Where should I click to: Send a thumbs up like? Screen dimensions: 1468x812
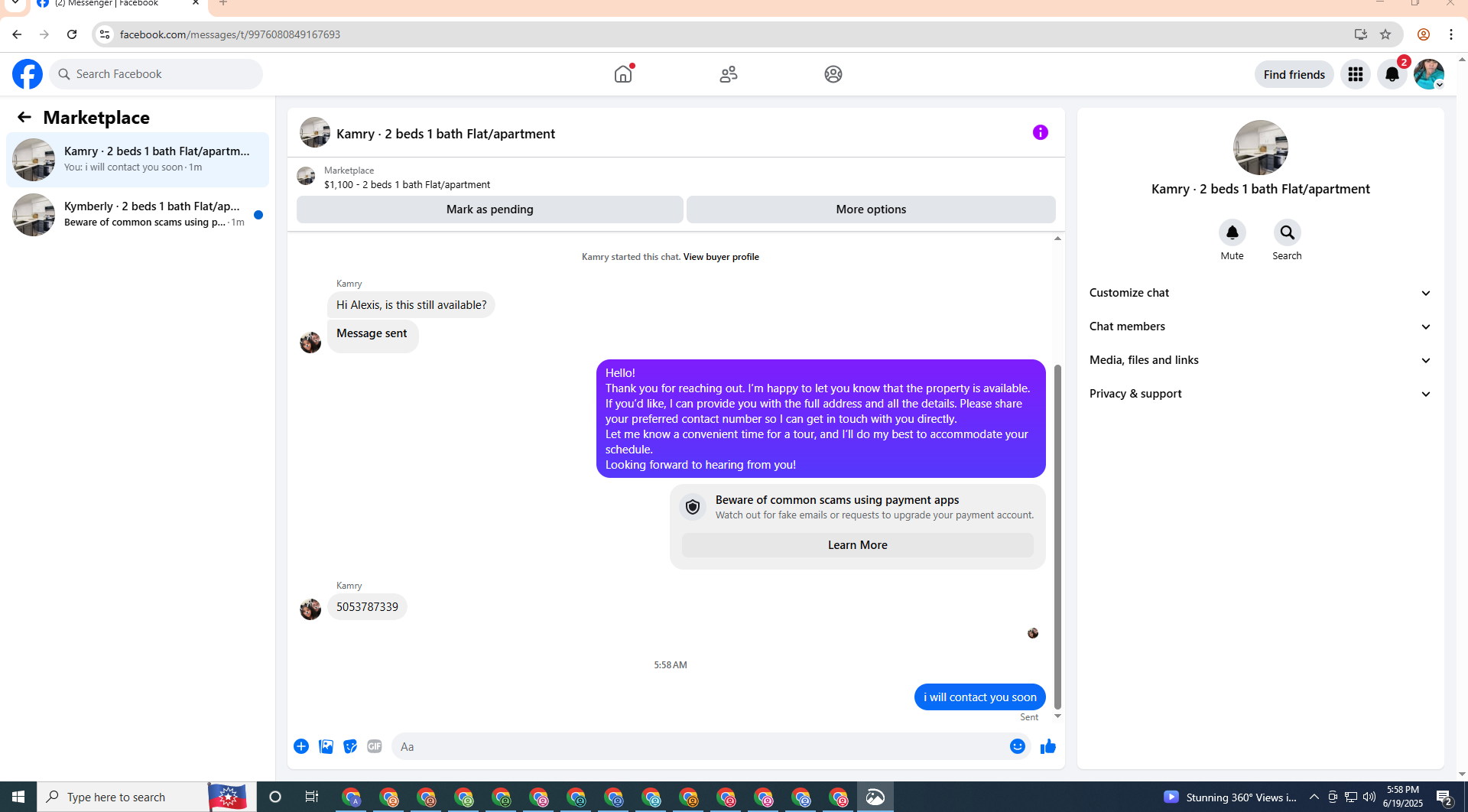coord(1048,746)
